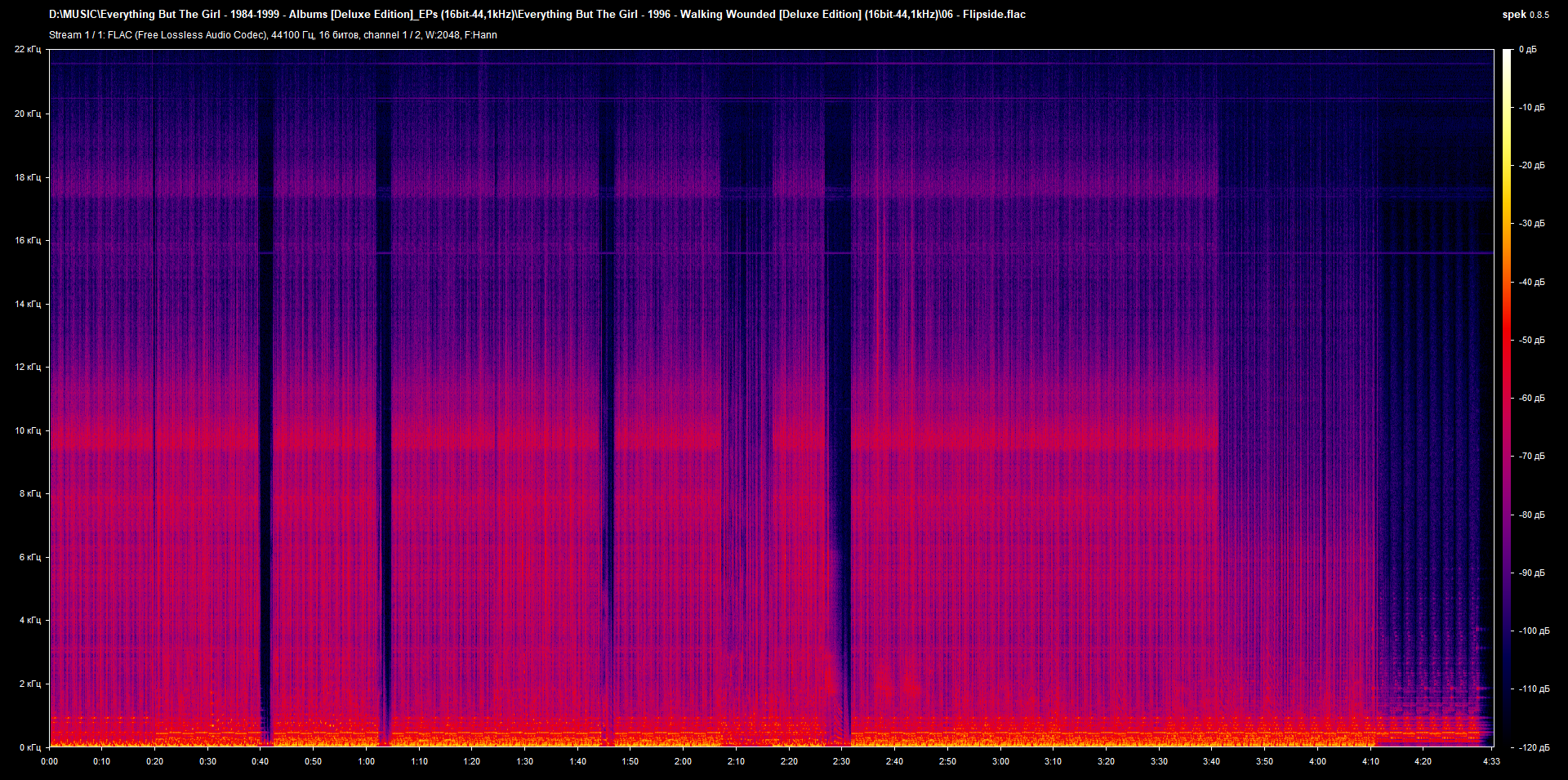Pick the 2:00 time axis label
The height and width of the screenshot is (780, 1568).
[683, 761]
